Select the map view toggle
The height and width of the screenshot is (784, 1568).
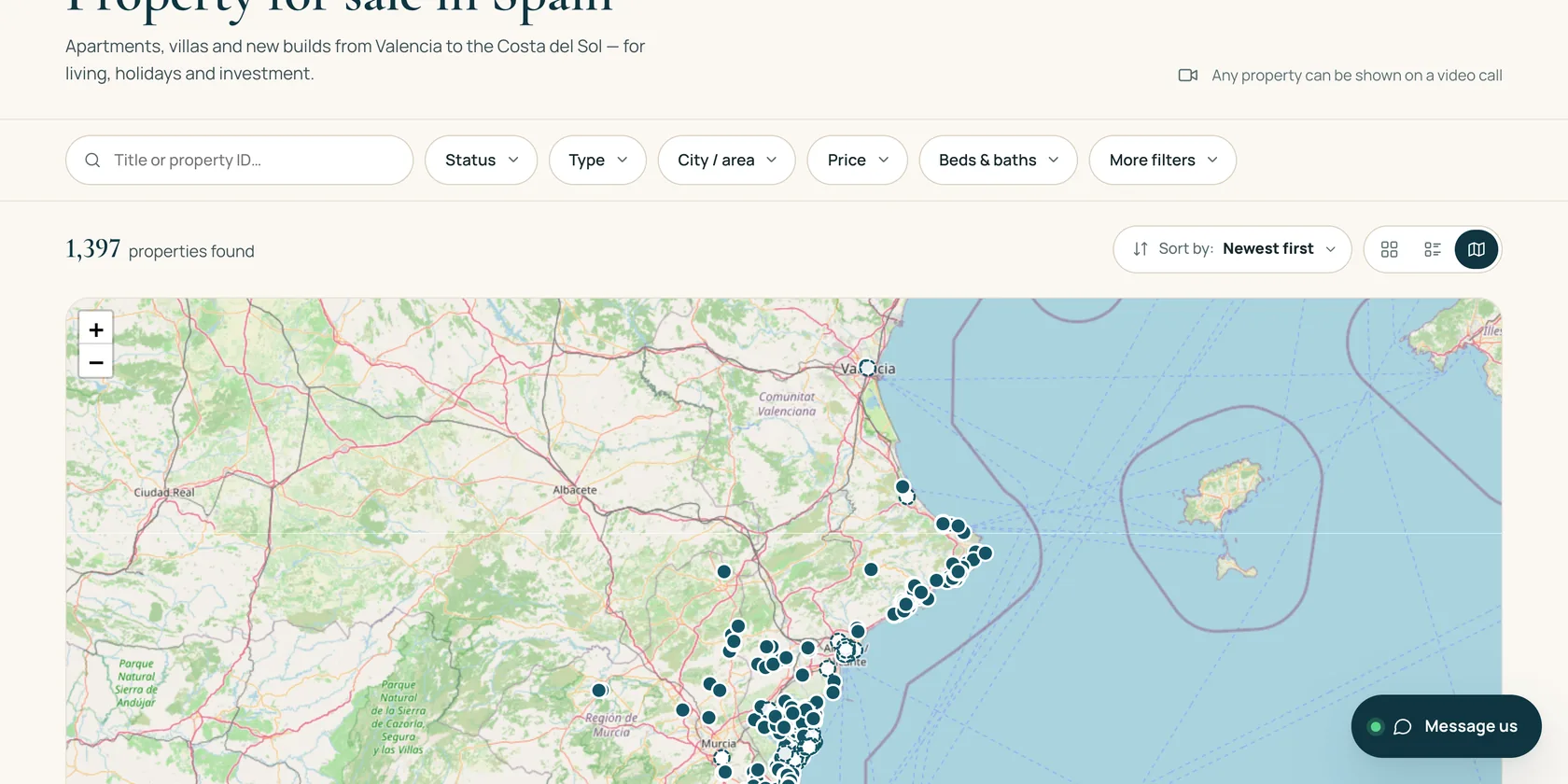(1477, 249)
